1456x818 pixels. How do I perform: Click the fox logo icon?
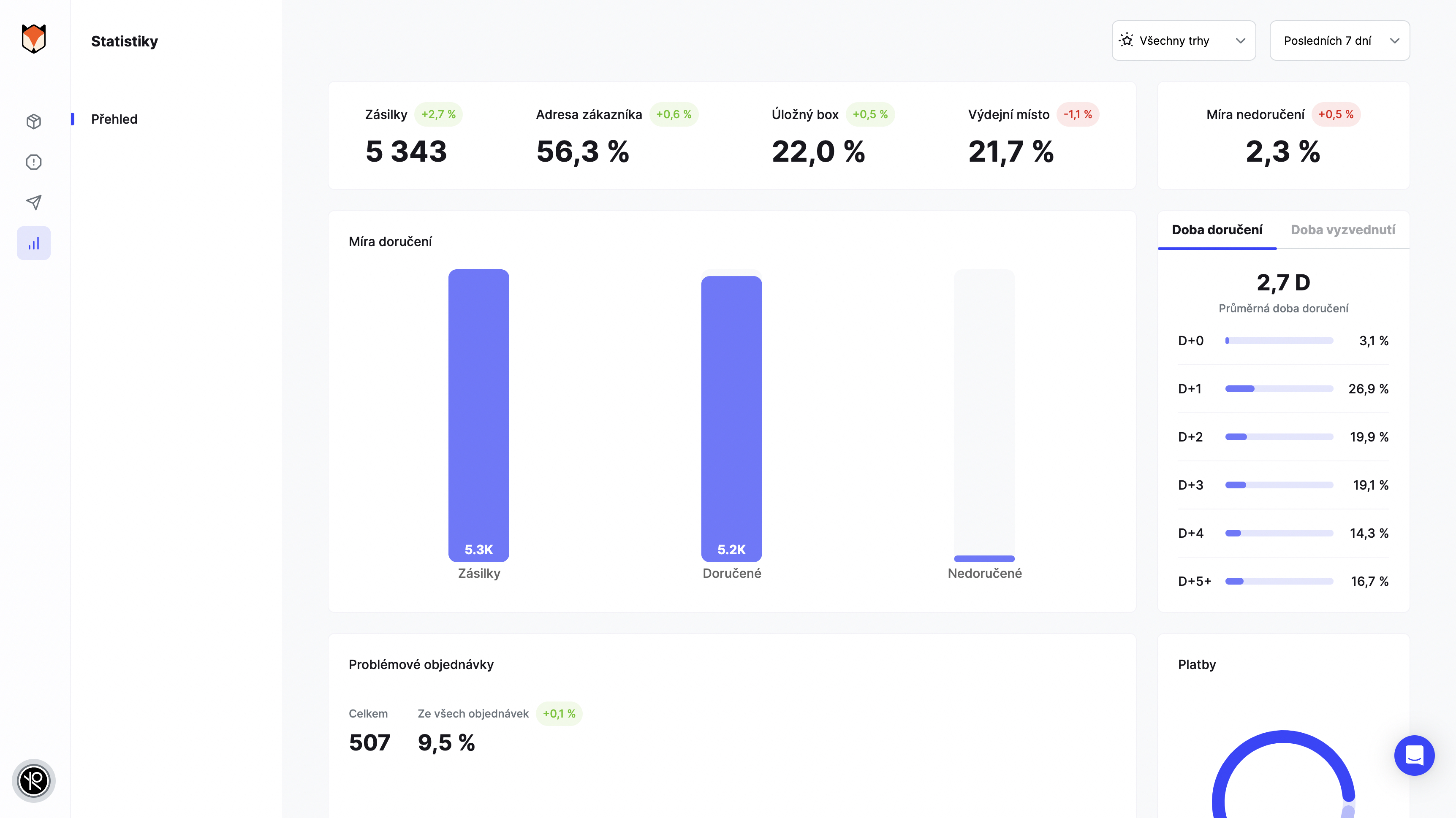34,38
